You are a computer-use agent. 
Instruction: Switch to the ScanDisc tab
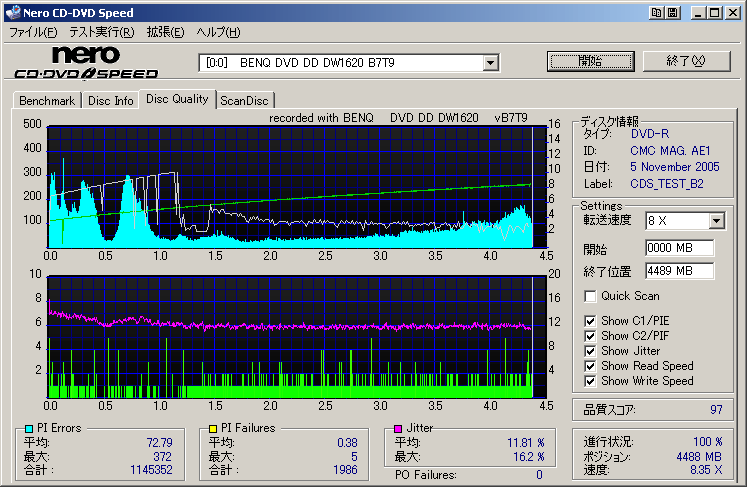point(244,101)
